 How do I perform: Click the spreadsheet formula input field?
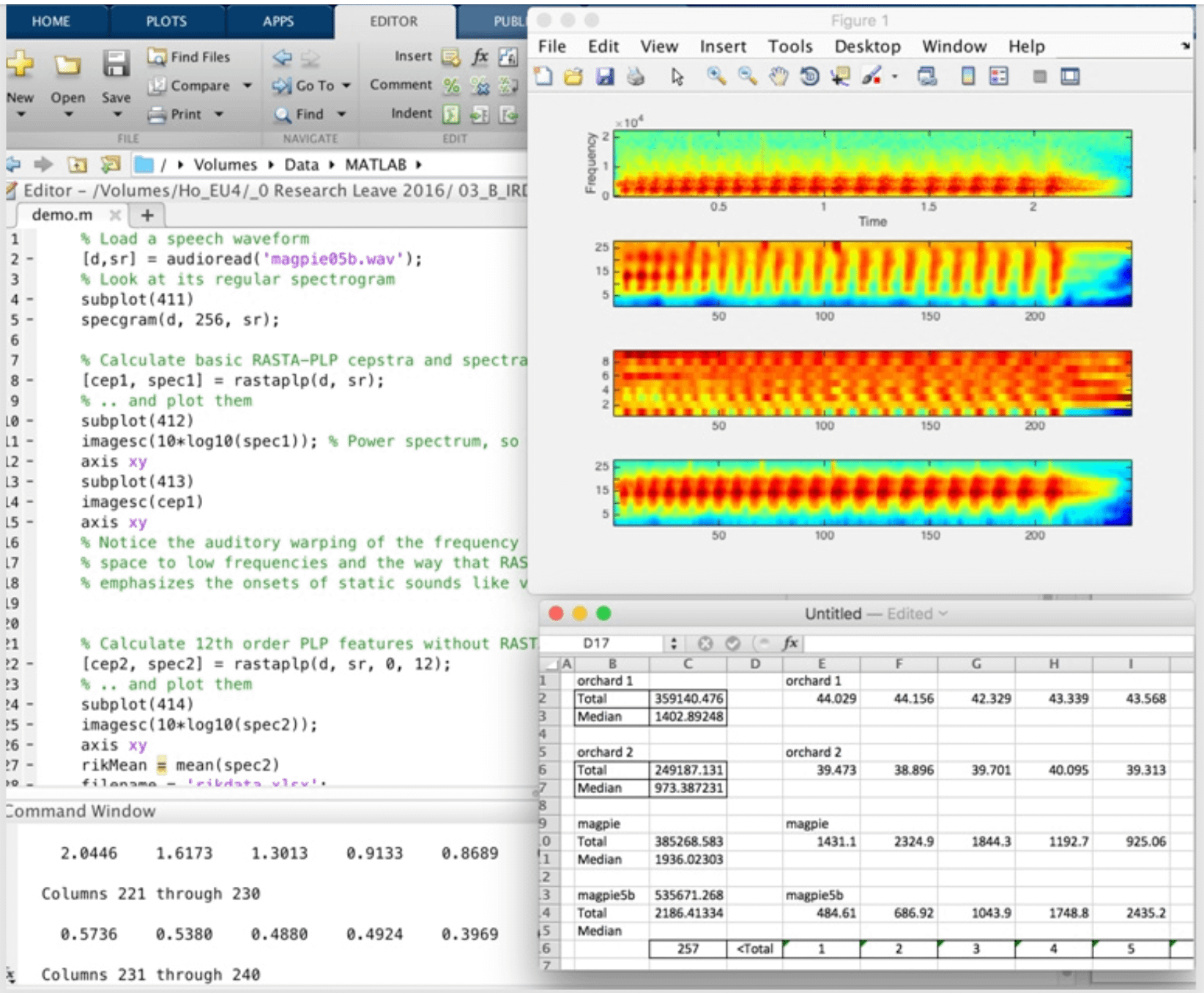[x=996, y=643]
